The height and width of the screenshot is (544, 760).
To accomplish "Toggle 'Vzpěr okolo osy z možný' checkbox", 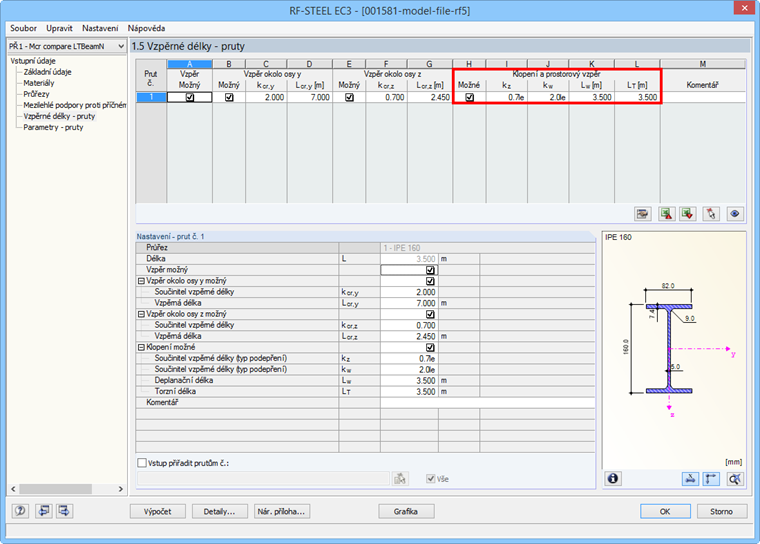I will click(x=430, y=314).
